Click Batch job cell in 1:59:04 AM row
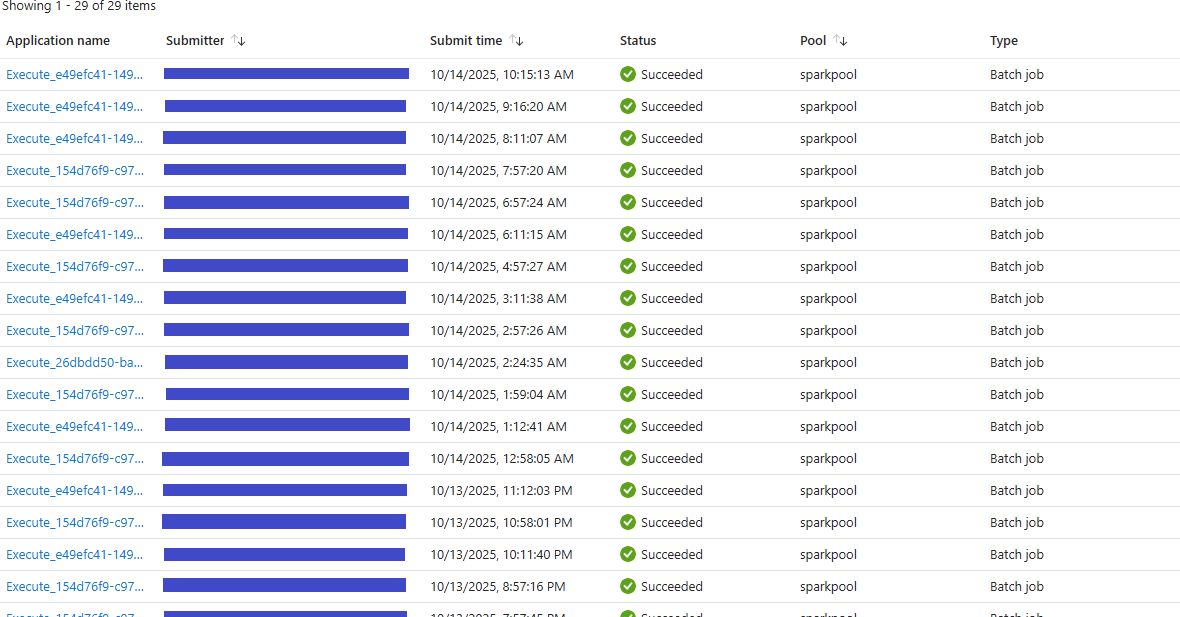Image resolution: width=1180 pixels, height=617 pixels. tap(1017, 394)
